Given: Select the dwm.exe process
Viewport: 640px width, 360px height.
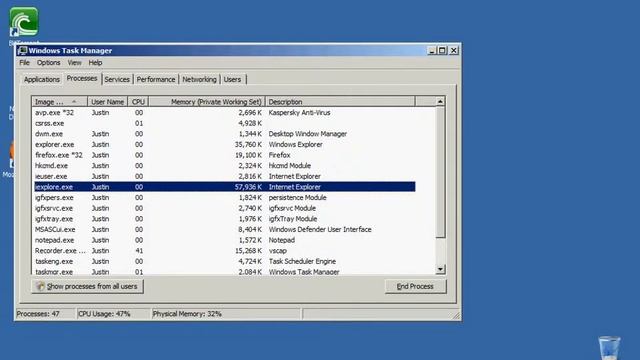Looking at the screenshot, I should pyautogui.click(x=224, y=134).
